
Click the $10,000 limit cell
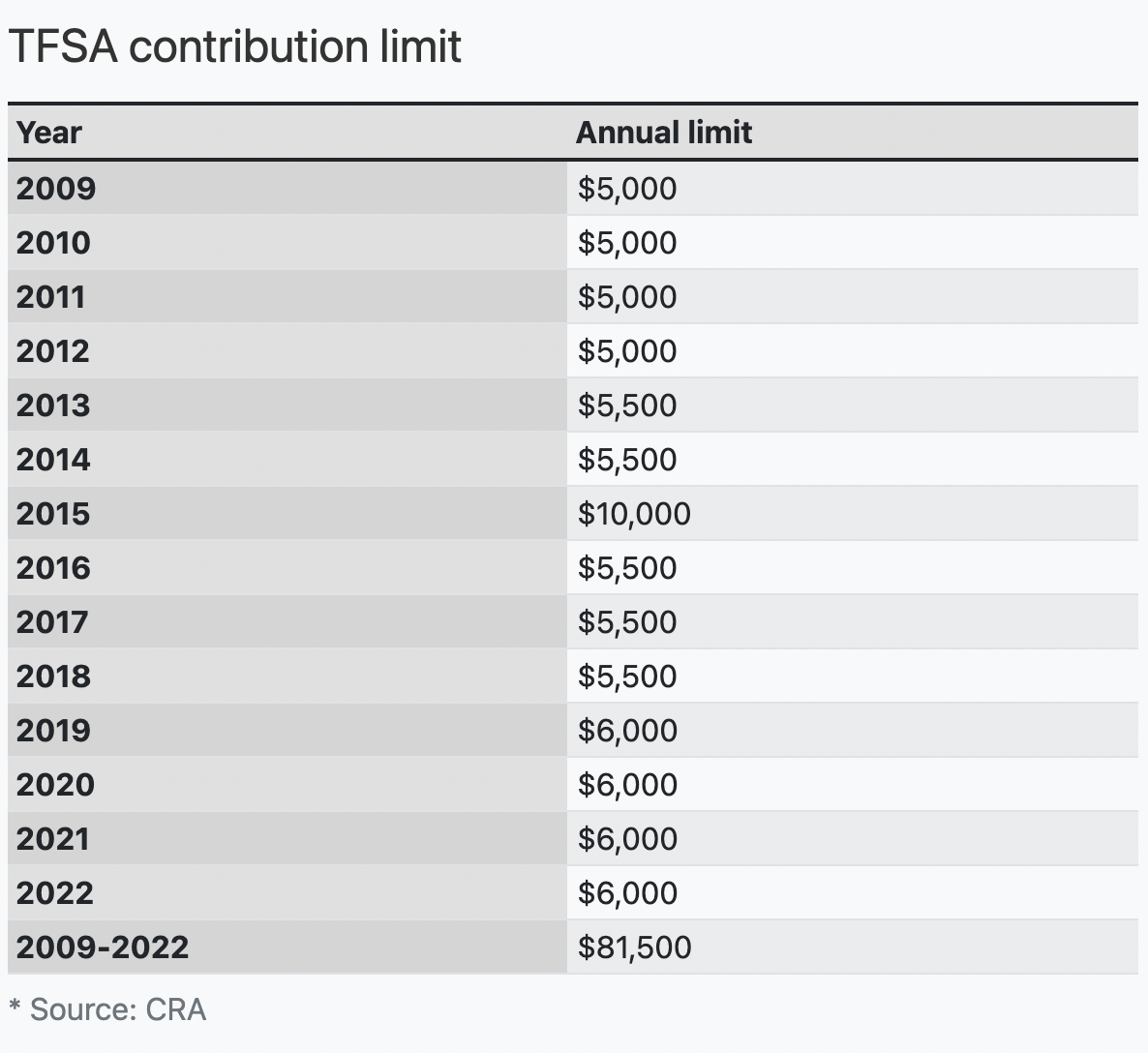[634, 513]
